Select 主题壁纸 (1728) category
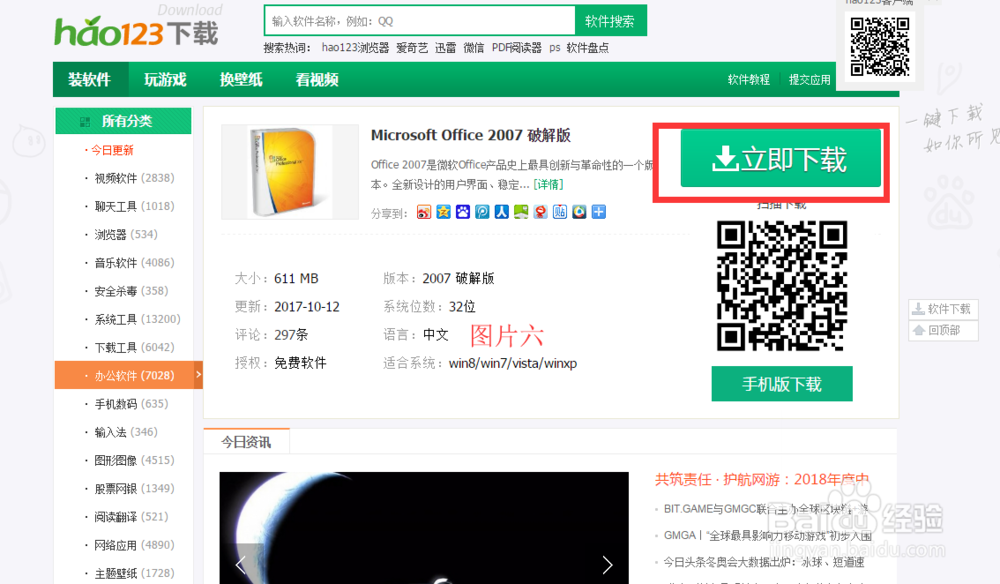The image size is (1000, 584). tap(134, 573)
